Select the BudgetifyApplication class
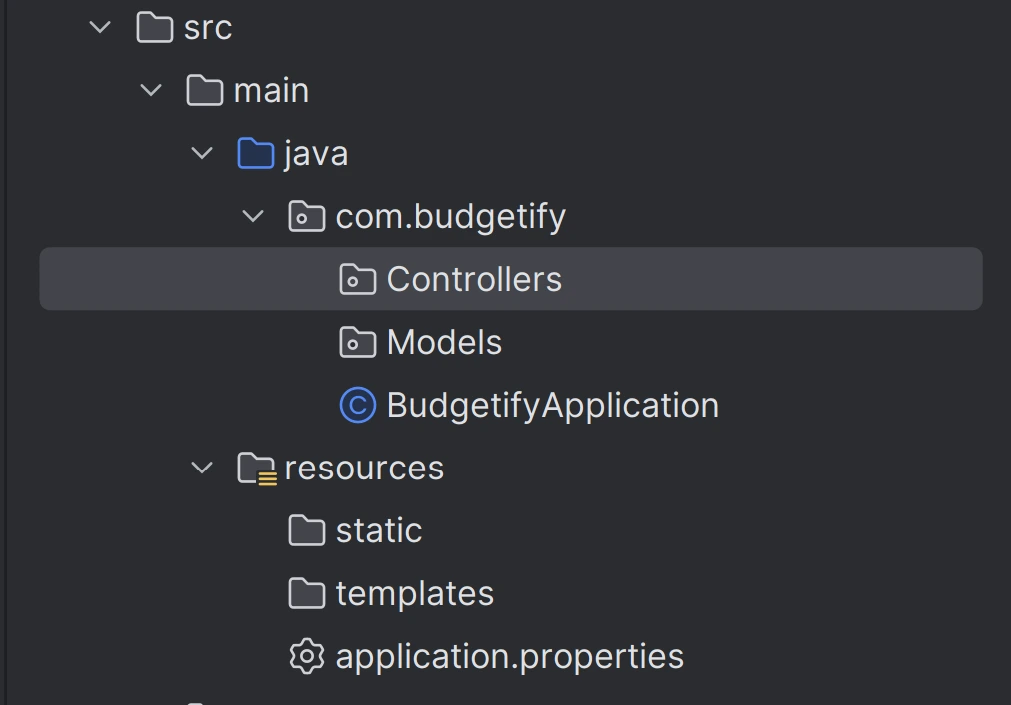This screenshot has height=705, width=1011. (x=551, y=405)
